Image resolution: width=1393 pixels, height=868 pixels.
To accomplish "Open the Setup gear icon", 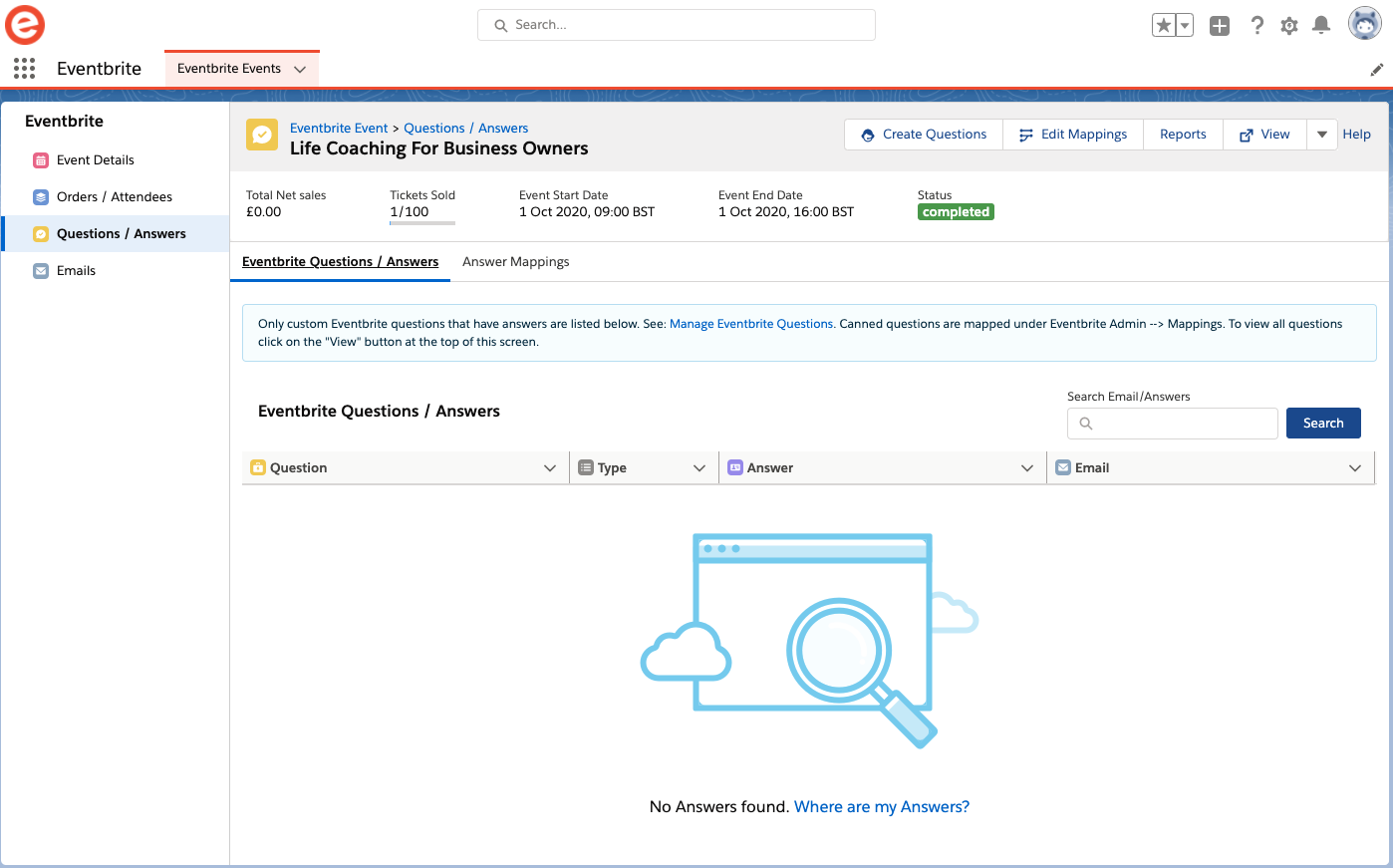I will coord(1289,26).
